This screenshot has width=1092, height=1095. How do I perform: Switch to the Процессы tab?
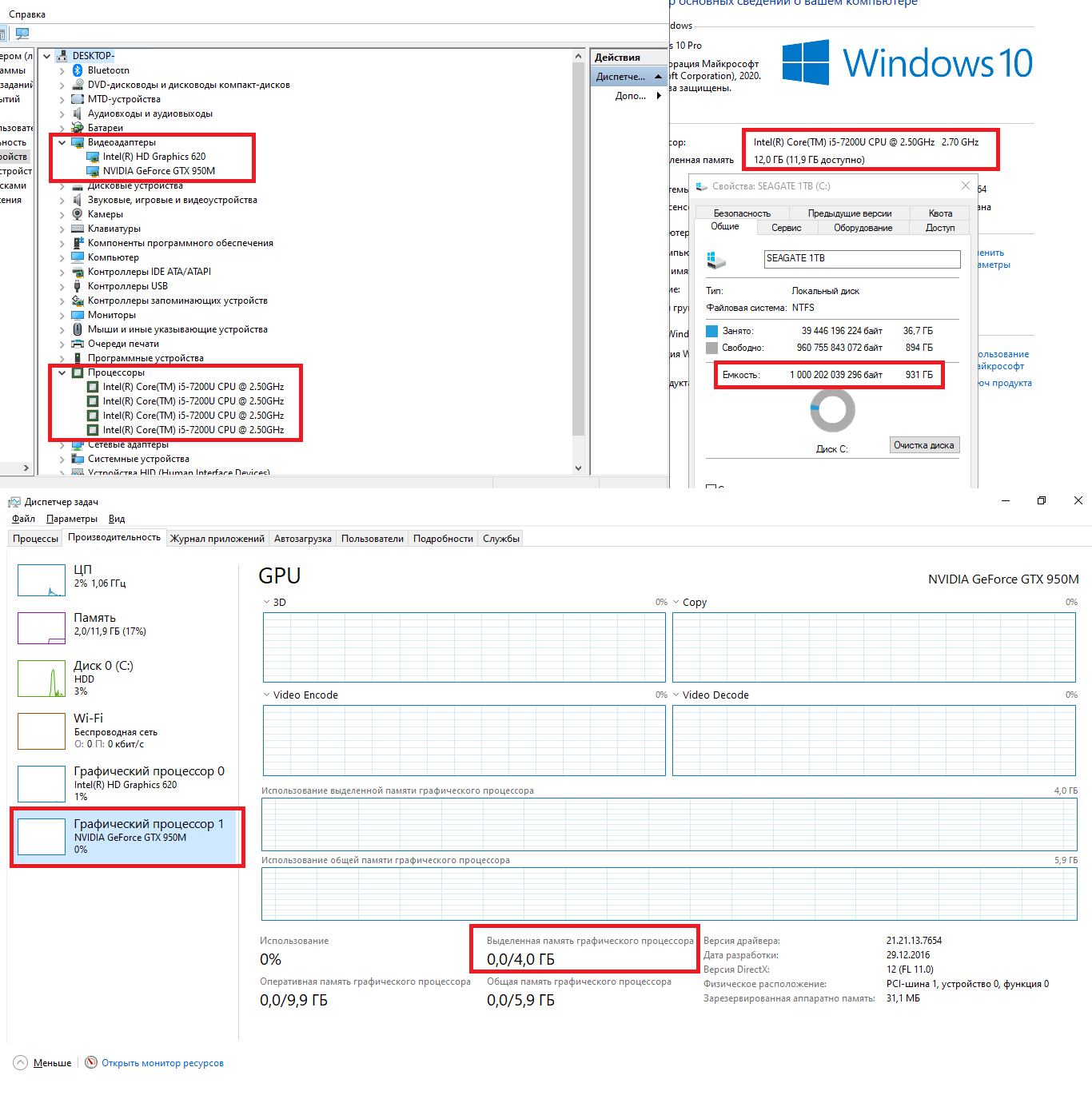35,539
